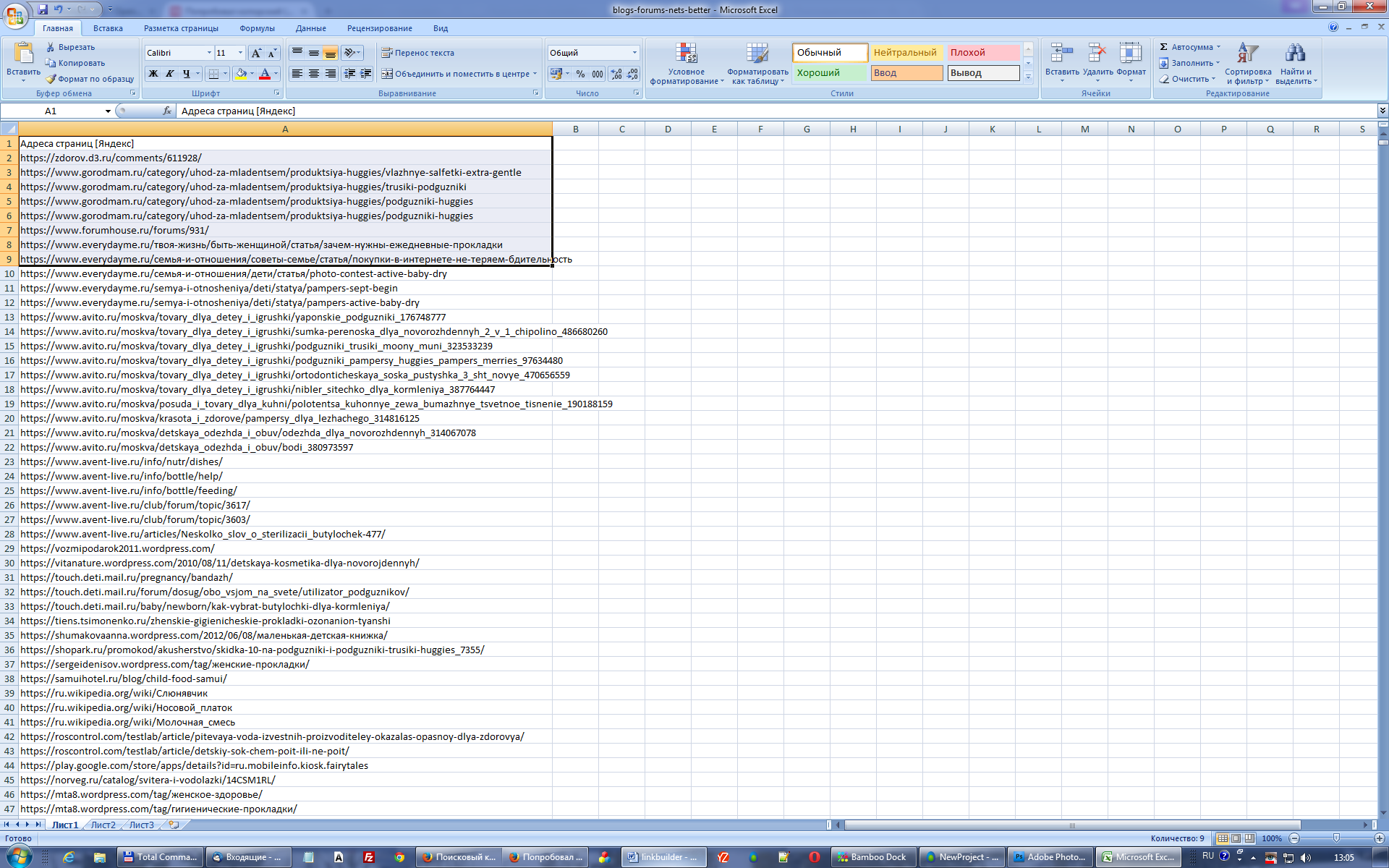Image resolution: width=1389 pixels, height=868 pixels.
Task: Open Conditional Formatting (Условное форматирование)
Action: 687,64
